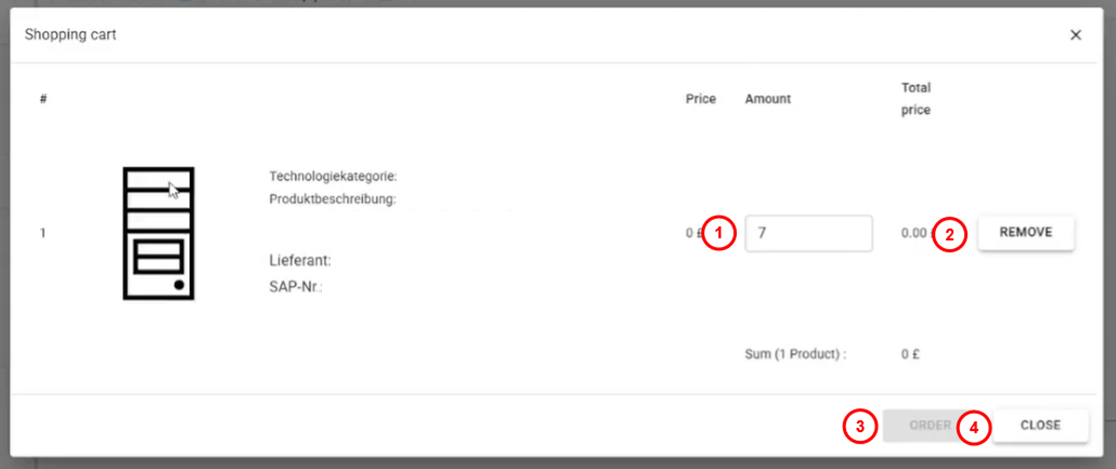Remove the product from the cart
Image resolution: width=1116 pixels, height=469 pixels.
tap(1025, 233)
